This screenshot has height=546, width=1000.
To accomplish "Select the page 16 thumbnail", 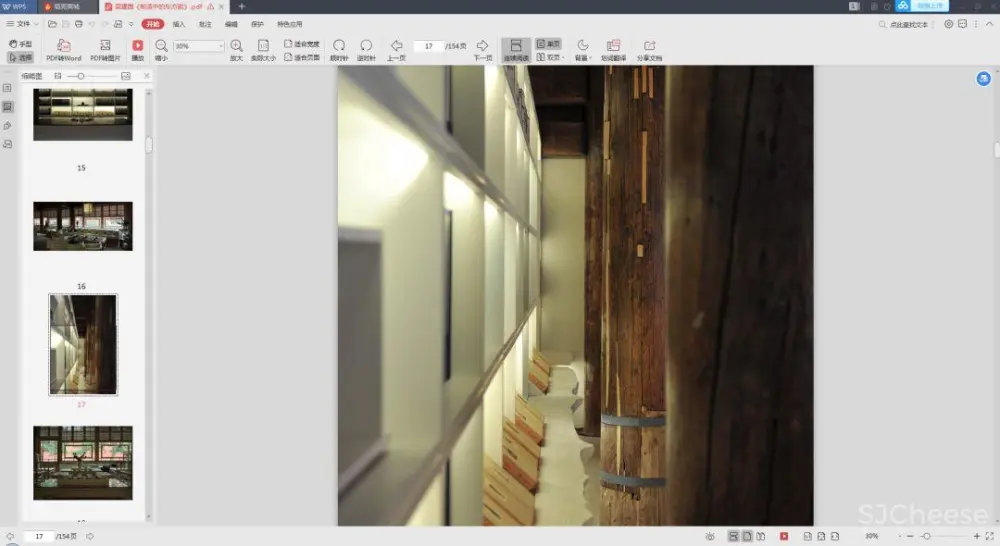I will click(82, 226).
